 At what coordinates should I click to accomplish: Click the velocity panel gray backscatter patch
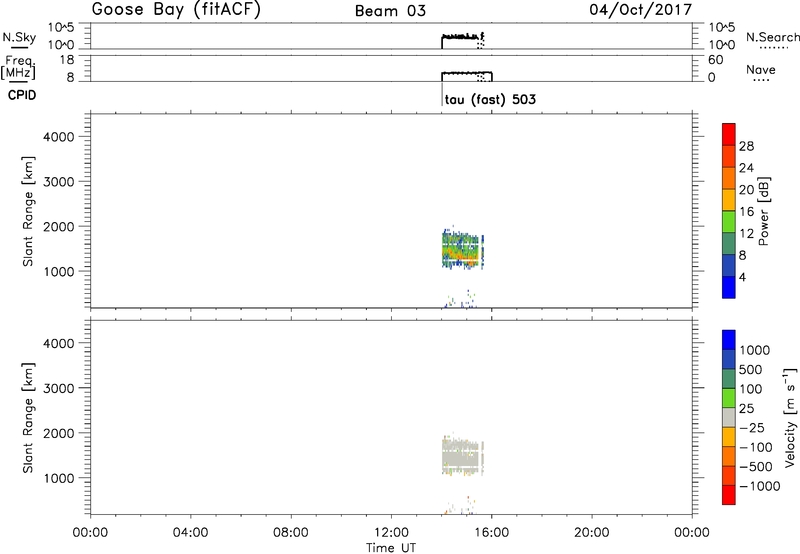462,456
